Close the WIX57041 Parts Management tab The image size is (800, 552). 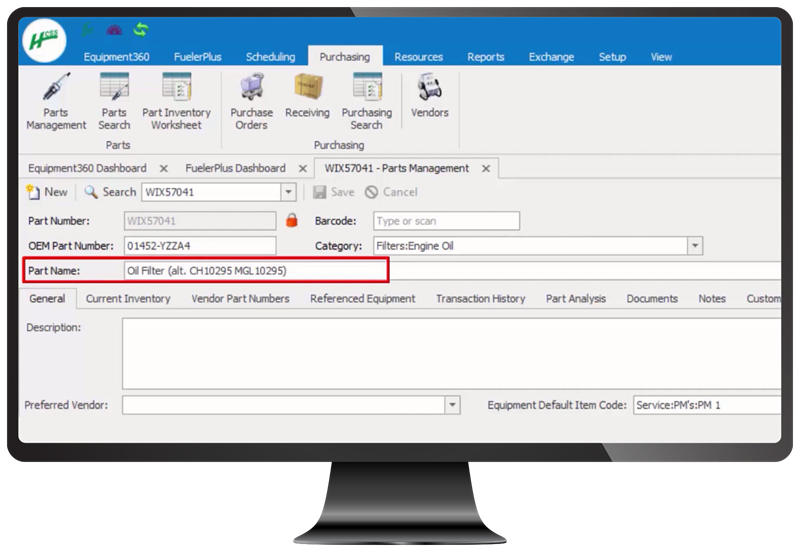coord(486,168)
